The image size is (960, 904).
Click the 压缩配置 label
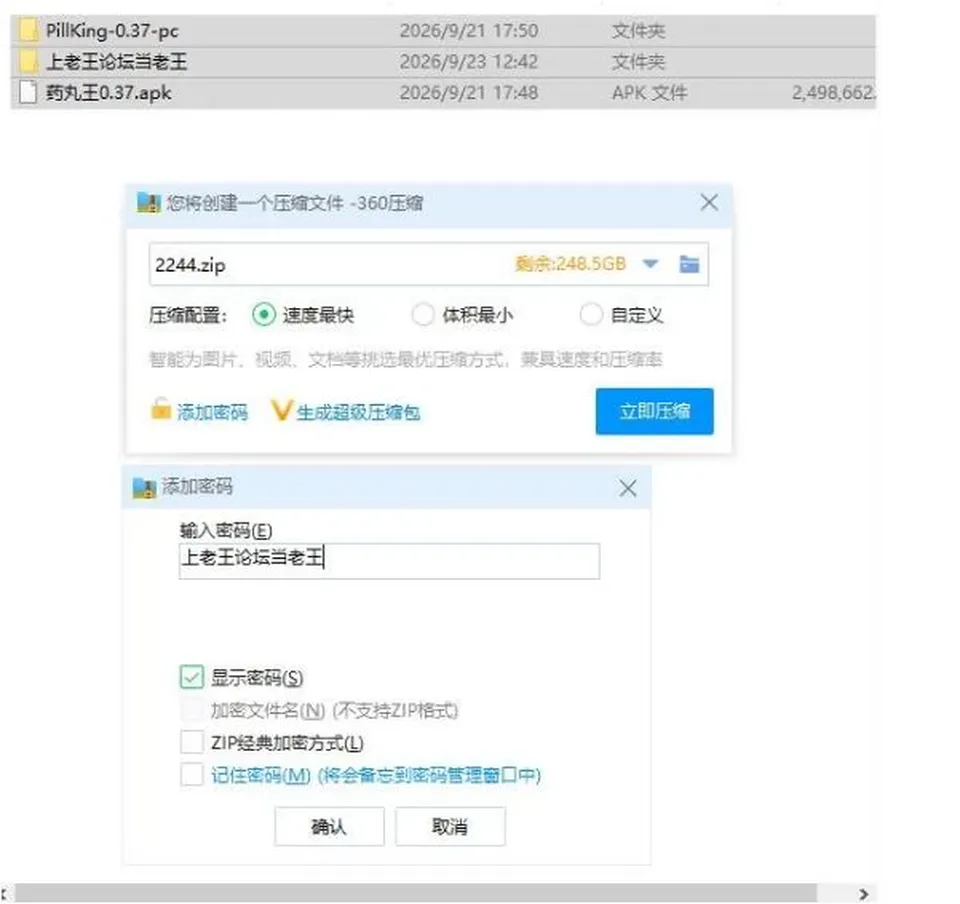pyautogui.click(x=188, y=316)
